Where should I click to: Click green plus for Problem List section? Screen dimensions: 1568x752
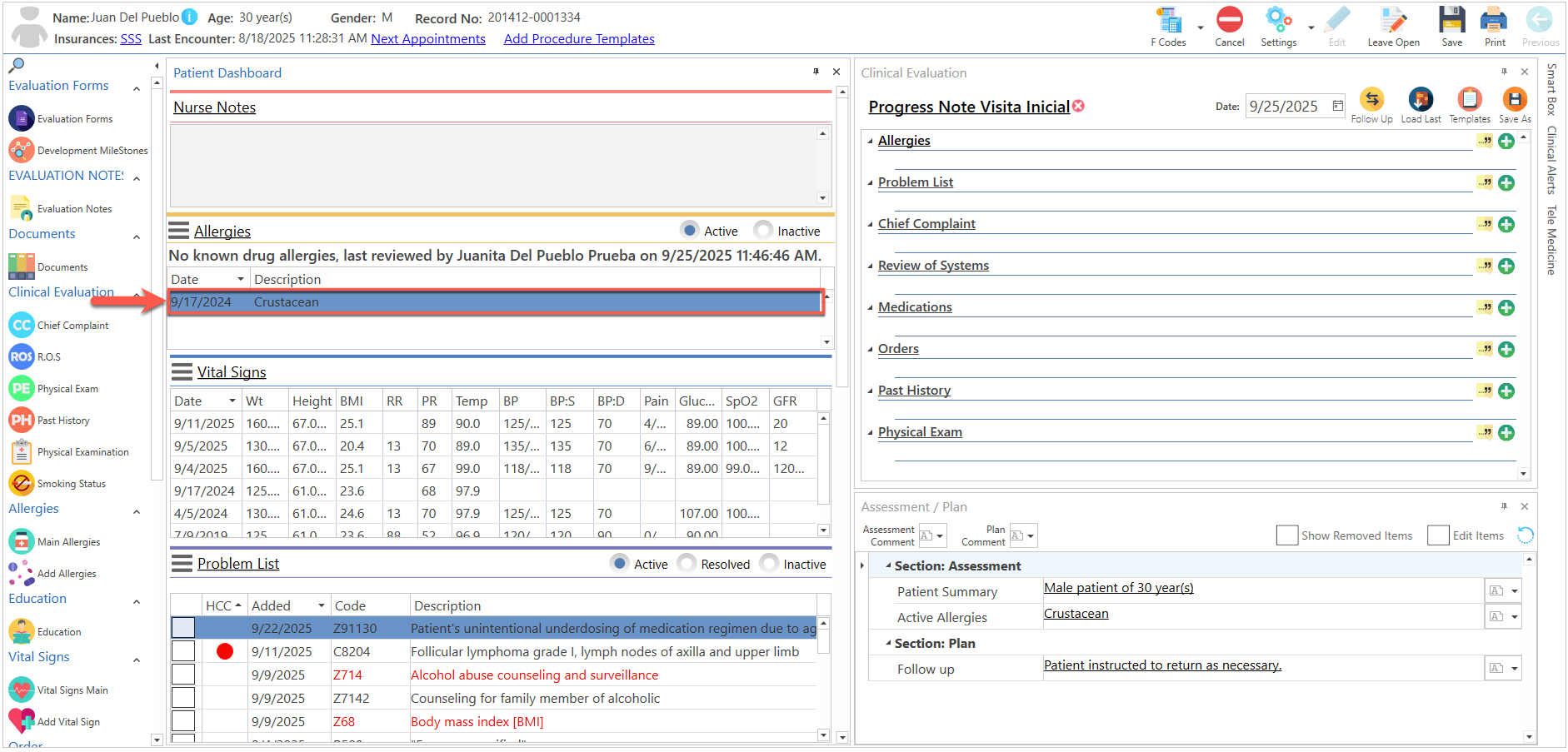[1506, 182]
